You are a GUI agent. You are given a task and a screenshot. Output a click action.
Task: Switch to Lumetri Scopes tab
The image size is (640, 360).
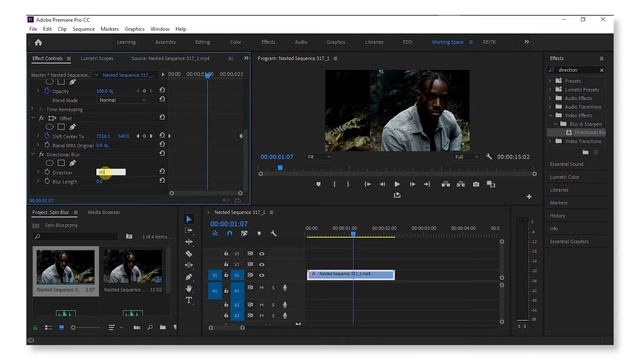click(x=97, y=58)
